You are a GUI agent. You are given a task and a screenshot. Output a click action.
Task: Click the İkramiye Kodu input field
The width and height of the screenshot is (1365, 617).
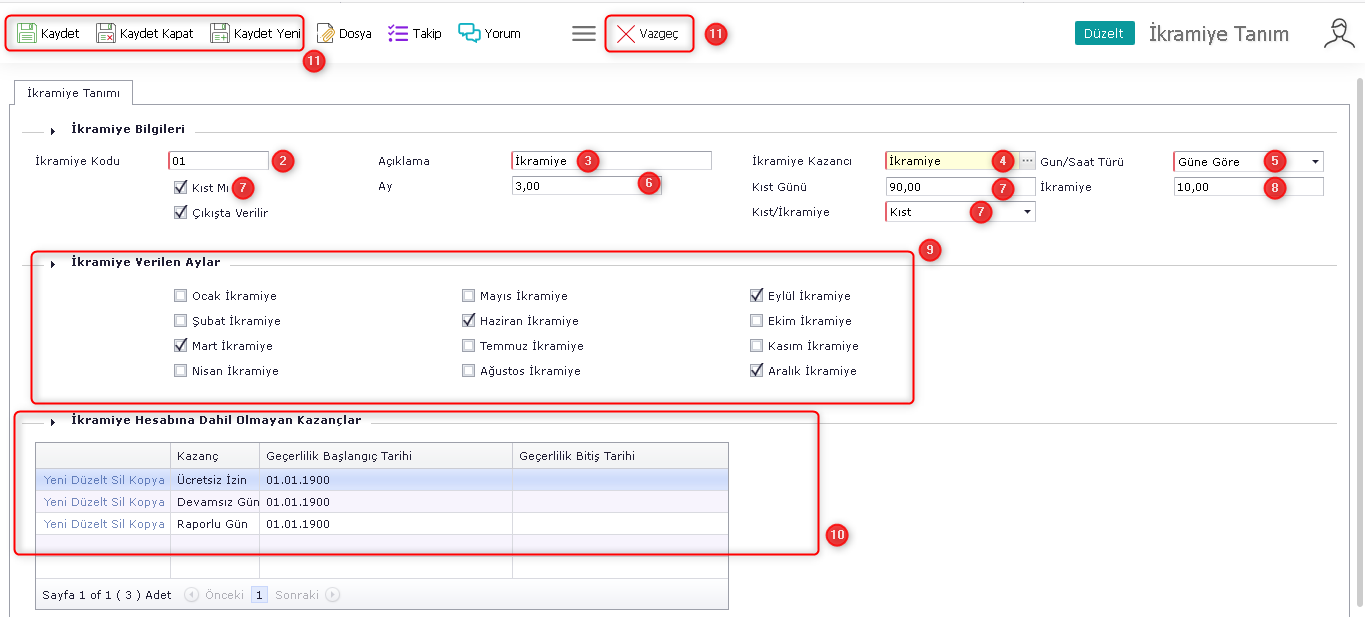(x=218, y=161)
